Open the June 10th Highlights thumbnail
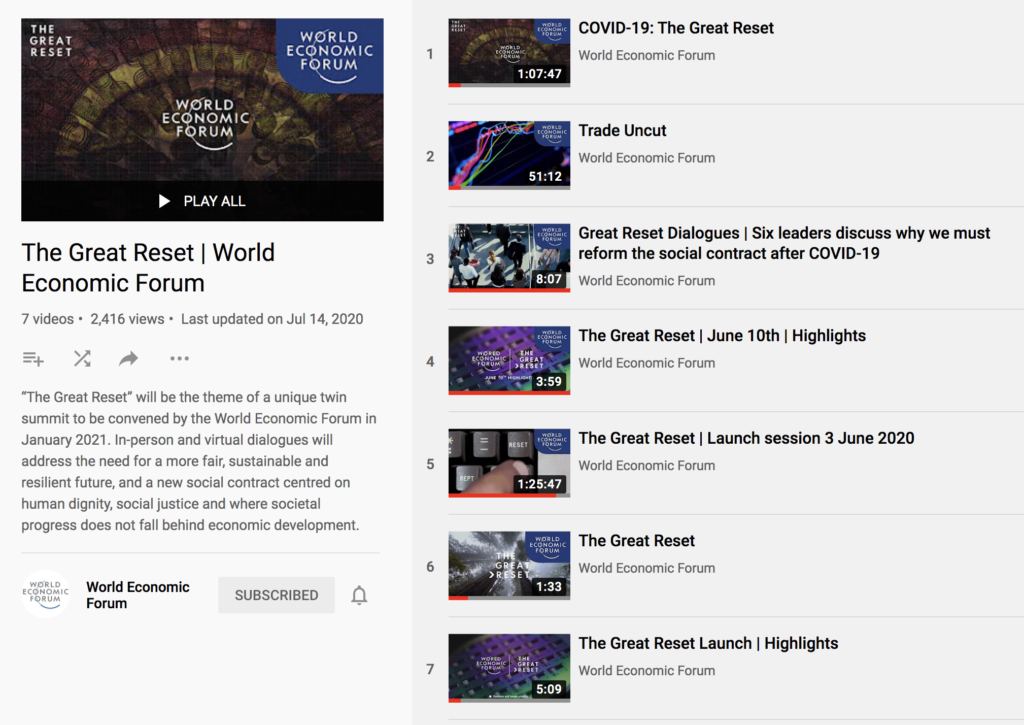Image resolution: width=1024 pixels, height=725 pixels. [509, 361]
